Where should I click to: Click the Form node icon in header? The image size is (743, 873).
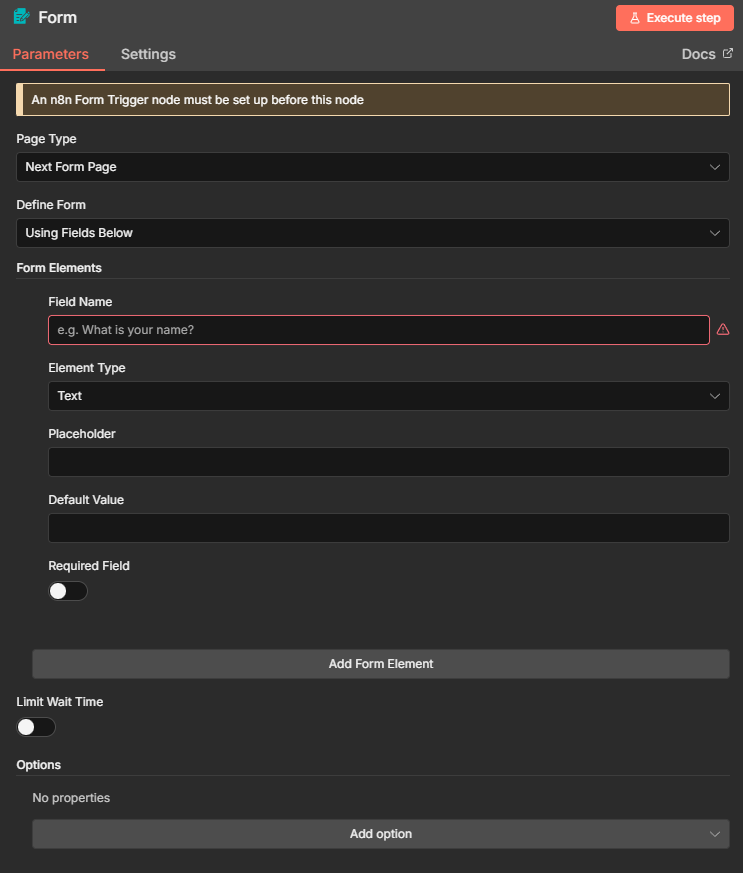pyautogui.click(x=21, y=17)
